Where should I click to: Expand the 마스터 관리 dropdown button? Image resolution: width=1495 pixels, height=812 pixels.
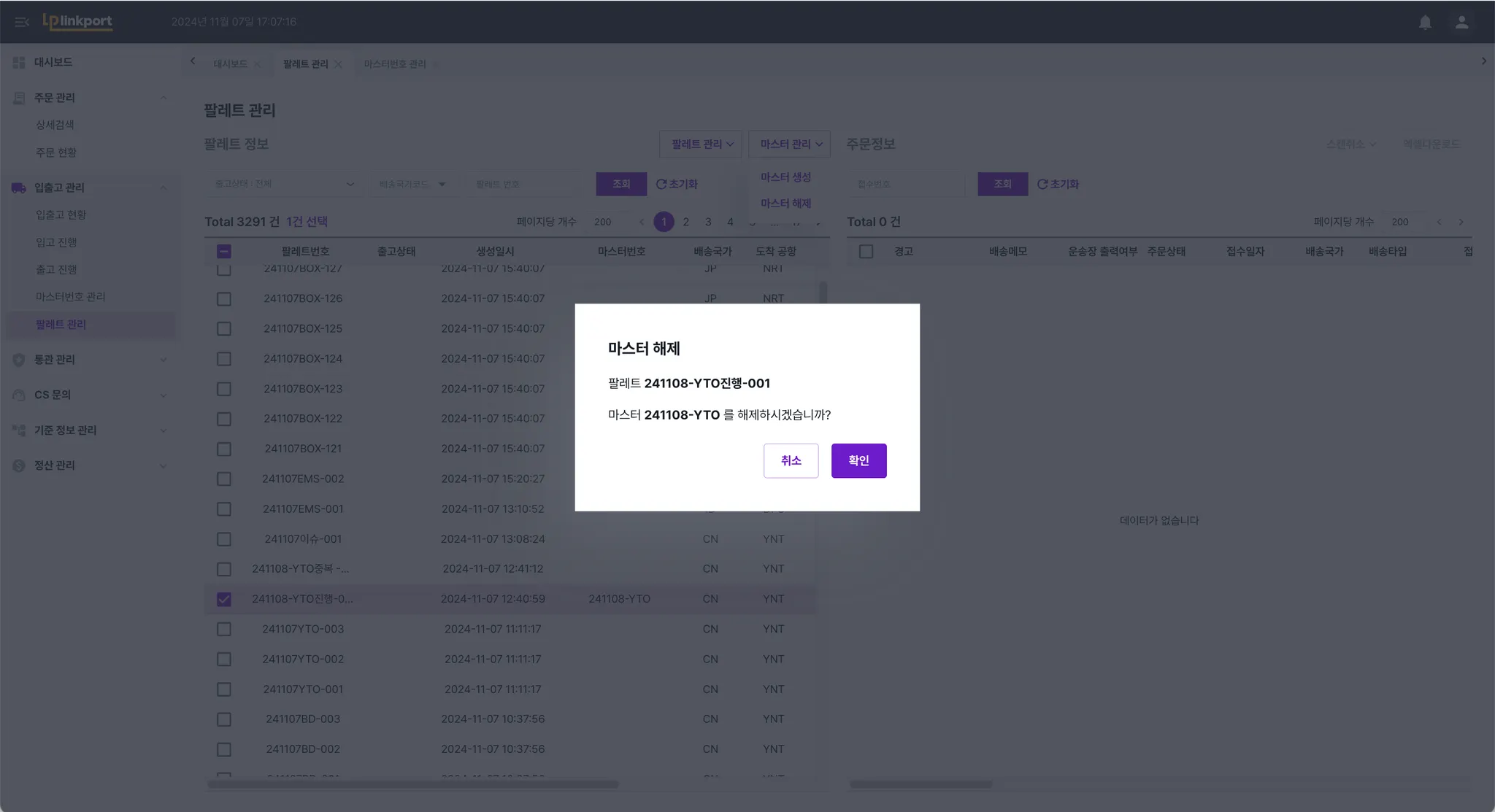pos(790,144)
